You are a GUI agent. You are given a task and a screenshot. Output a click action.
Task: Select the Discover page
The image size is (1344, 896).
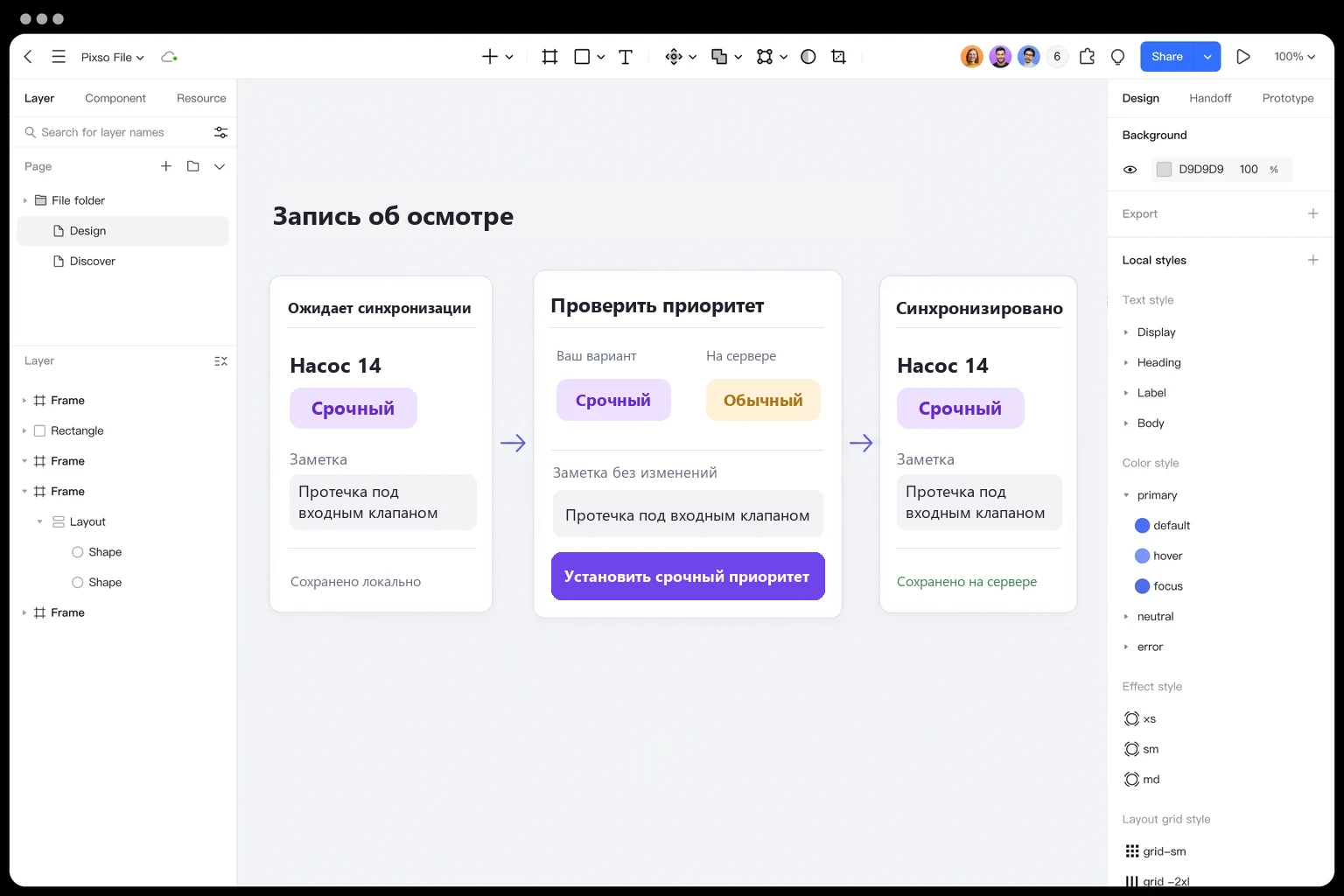pyautogui.click(x=92, y=261)
